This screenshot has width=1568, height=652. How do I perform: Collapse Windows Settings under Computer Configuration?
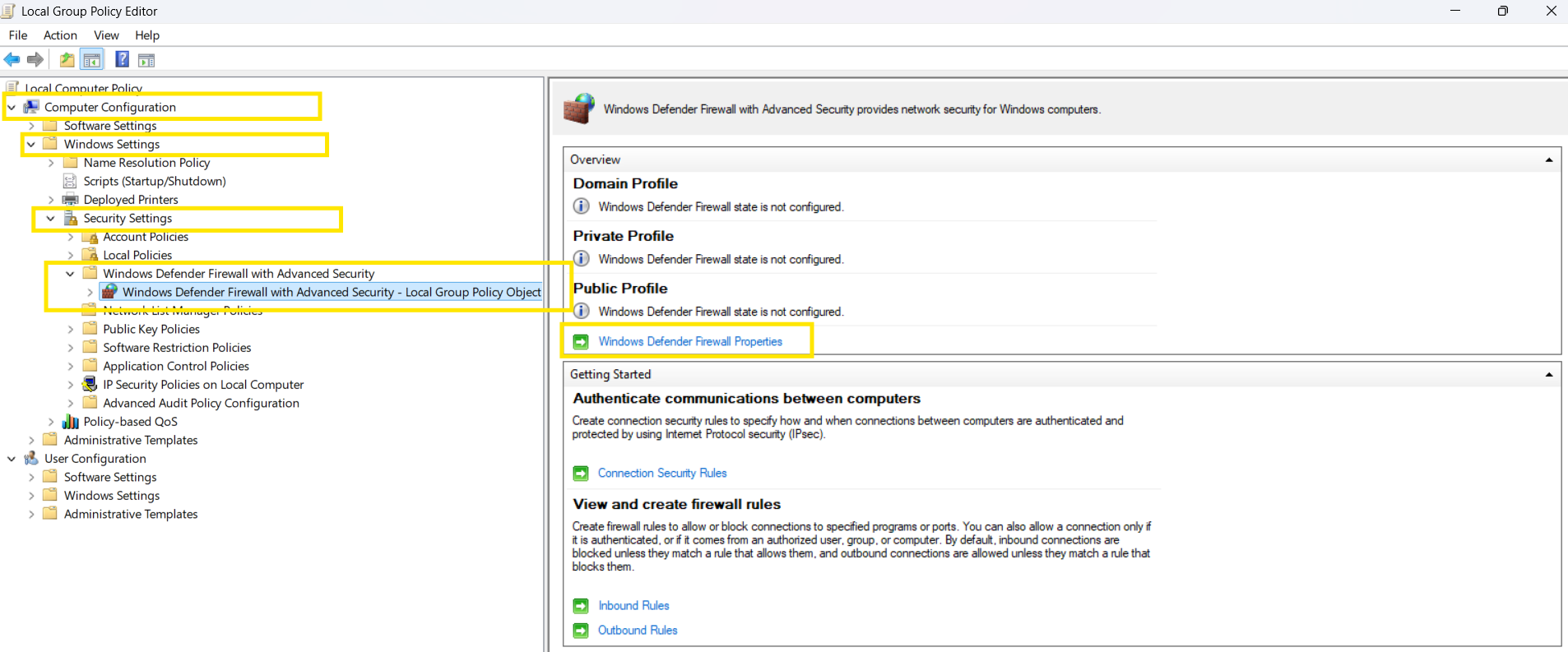pos(31,144)
